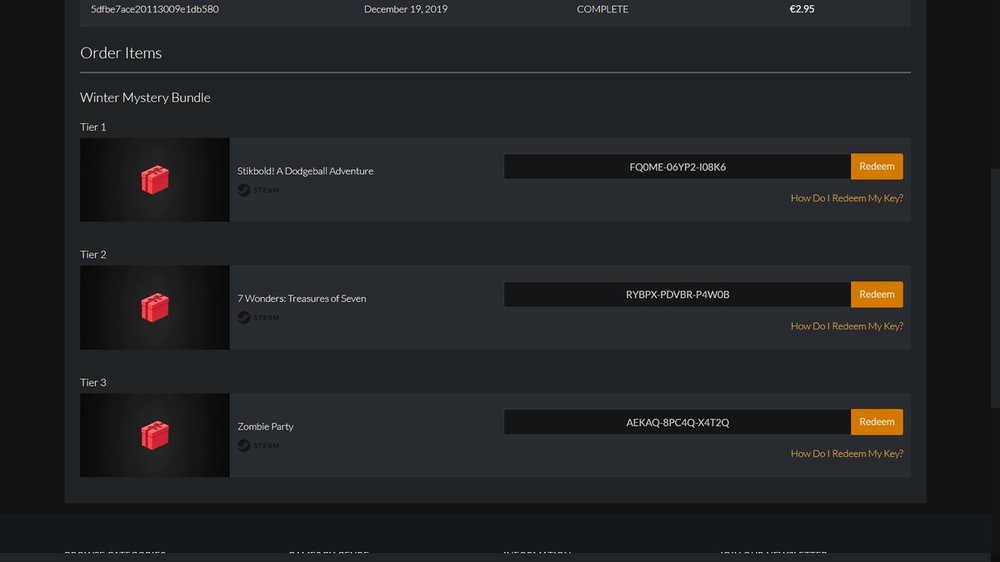Click the order status 'COMPLETE'

[603, 9]
